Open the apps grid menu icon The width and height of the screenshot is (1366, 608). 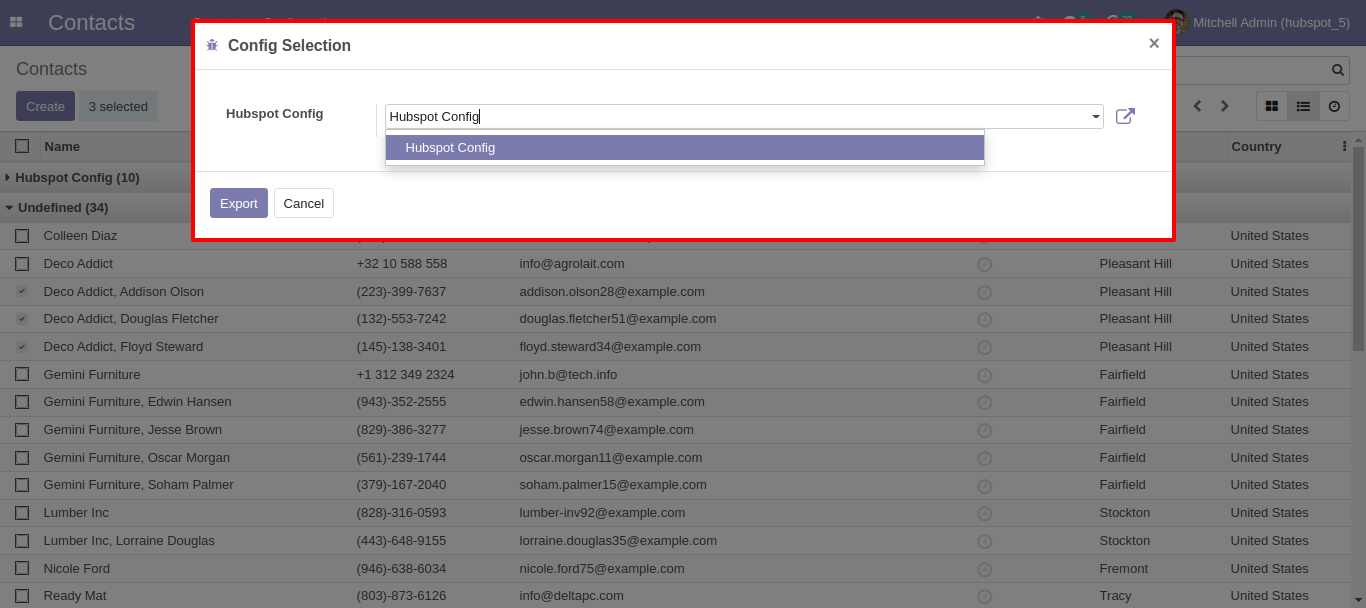click(16, 22)
